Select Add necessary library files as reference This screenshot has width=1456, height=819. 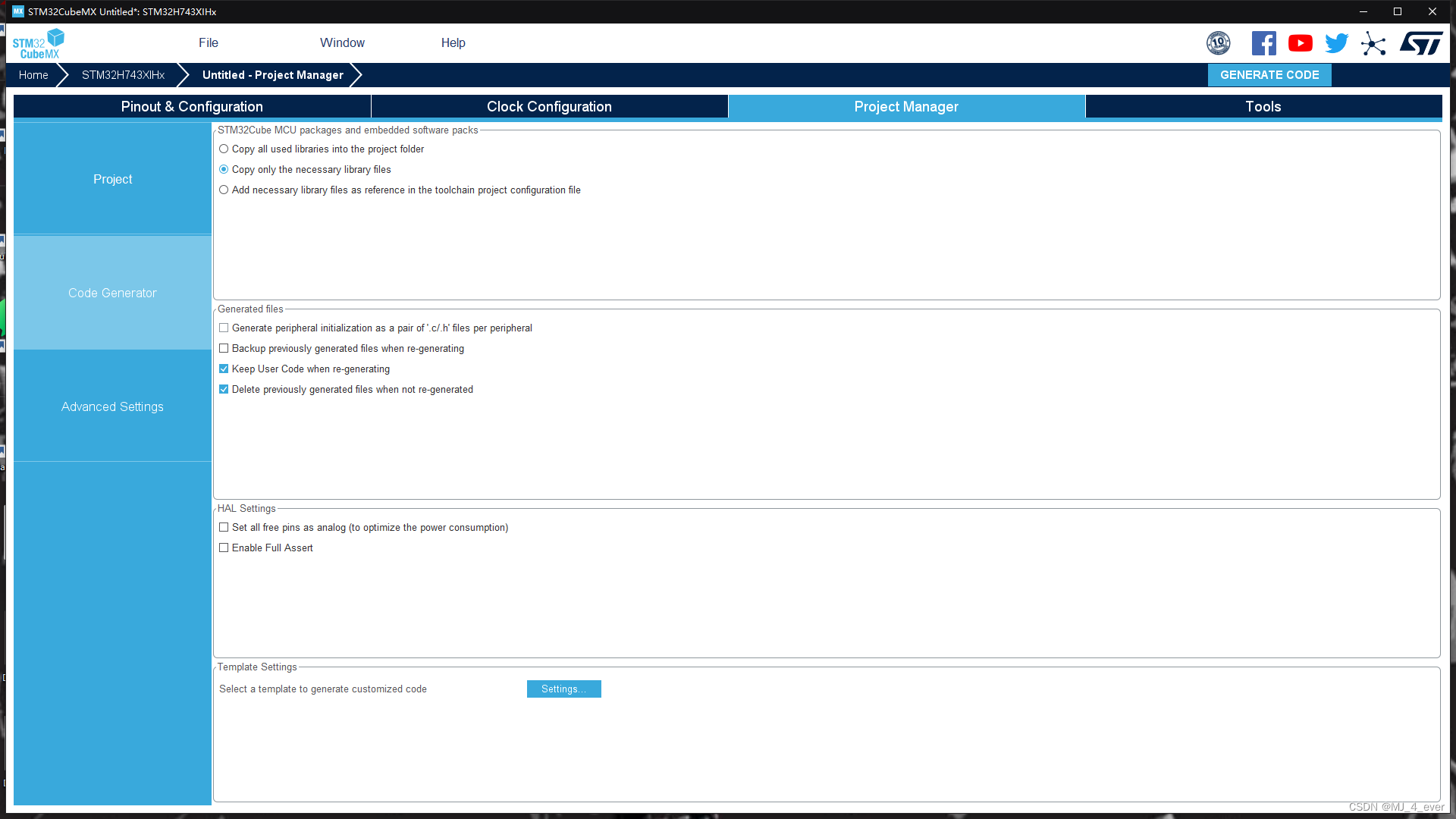pyautogui.click(x=224, y=190)
